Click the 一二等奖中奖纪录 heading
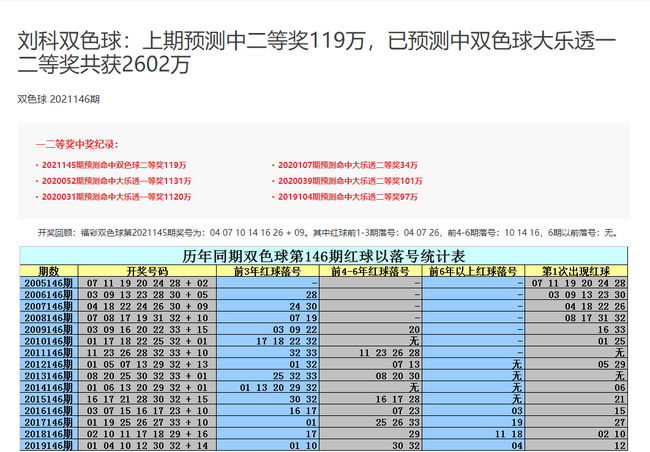The width and height of the screenshot is (650, 452). [x=77, y=144]
